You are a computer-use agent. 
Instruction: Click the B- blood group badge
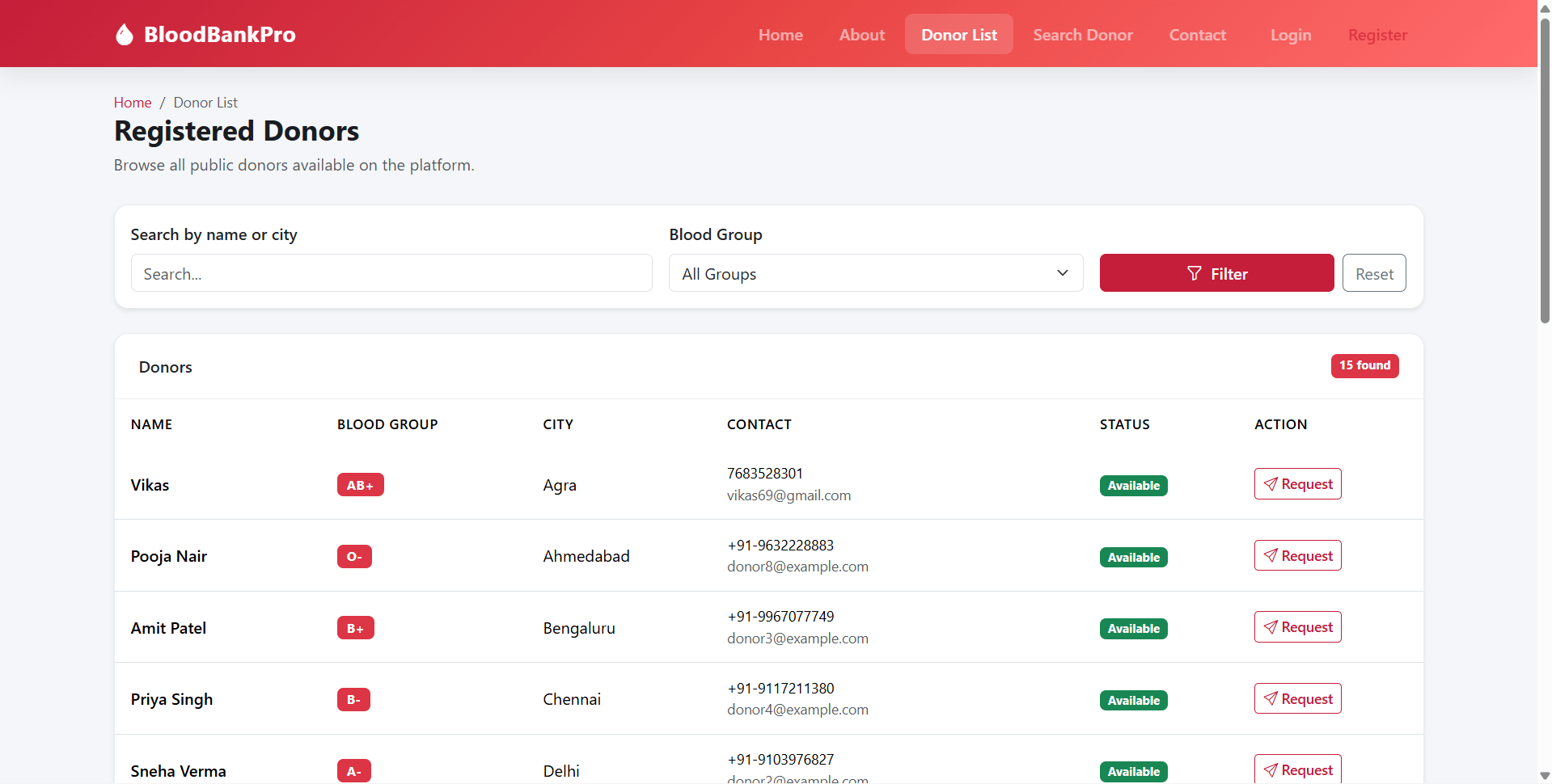353,699
